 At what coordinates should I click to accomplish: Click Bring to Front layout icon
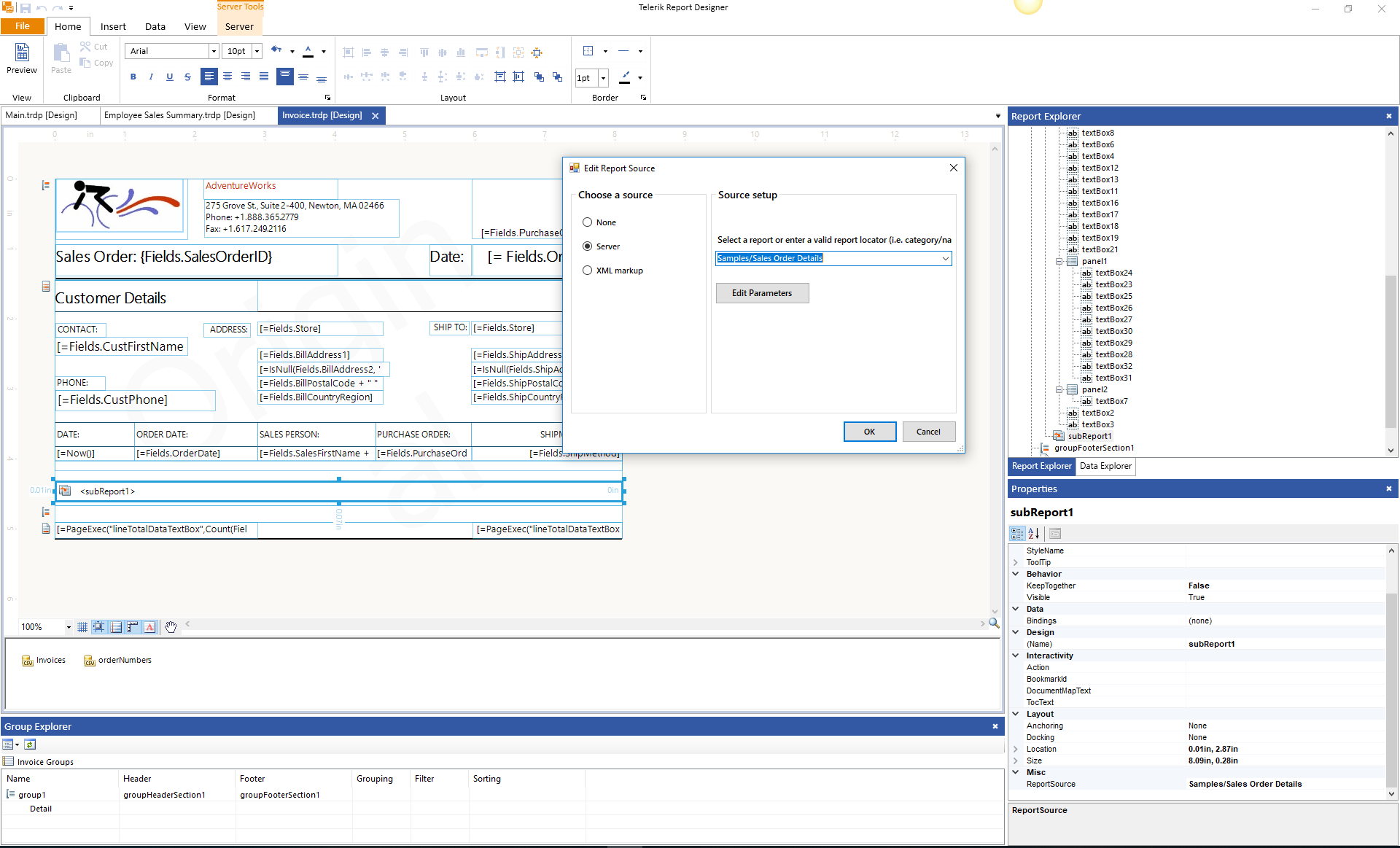pyautogui.click(x=539, y=77)
